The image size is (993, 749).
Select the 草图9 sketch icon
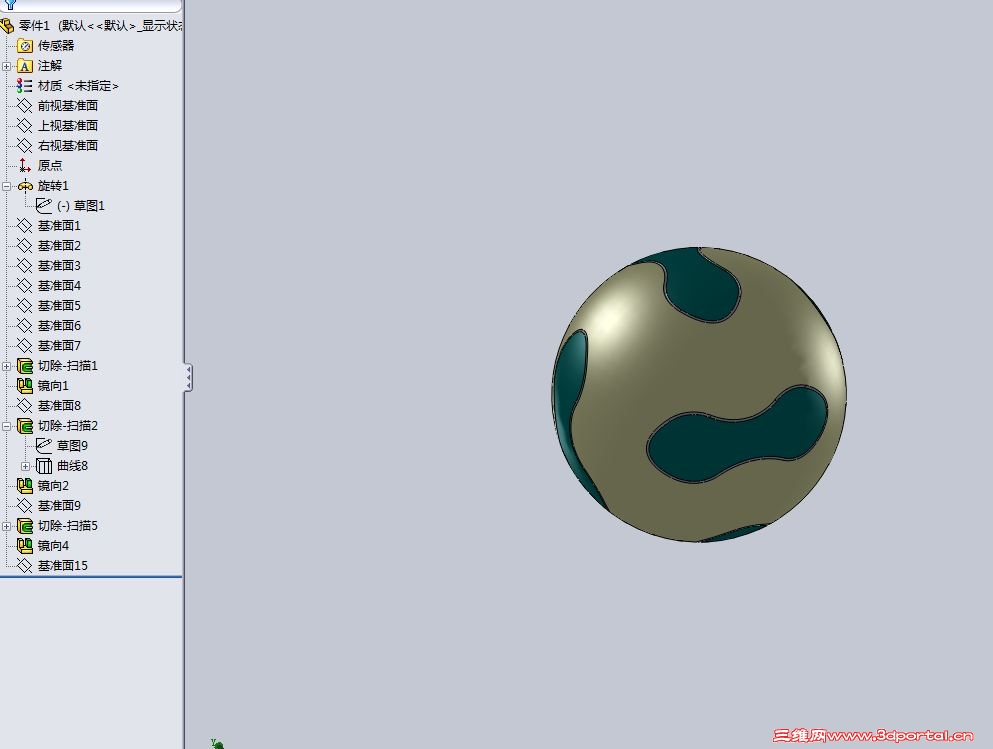(44, 446)
